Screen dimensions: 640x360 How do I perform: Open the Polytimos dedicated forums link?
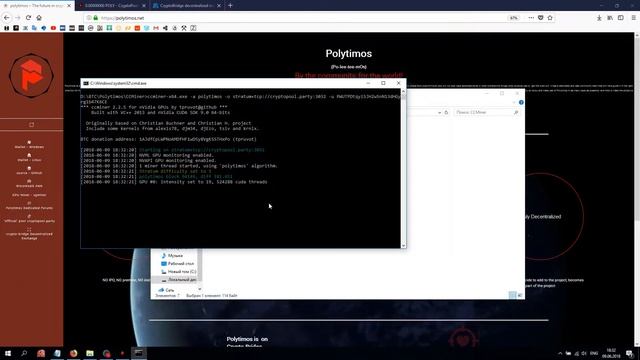click(x=29, y=206)
